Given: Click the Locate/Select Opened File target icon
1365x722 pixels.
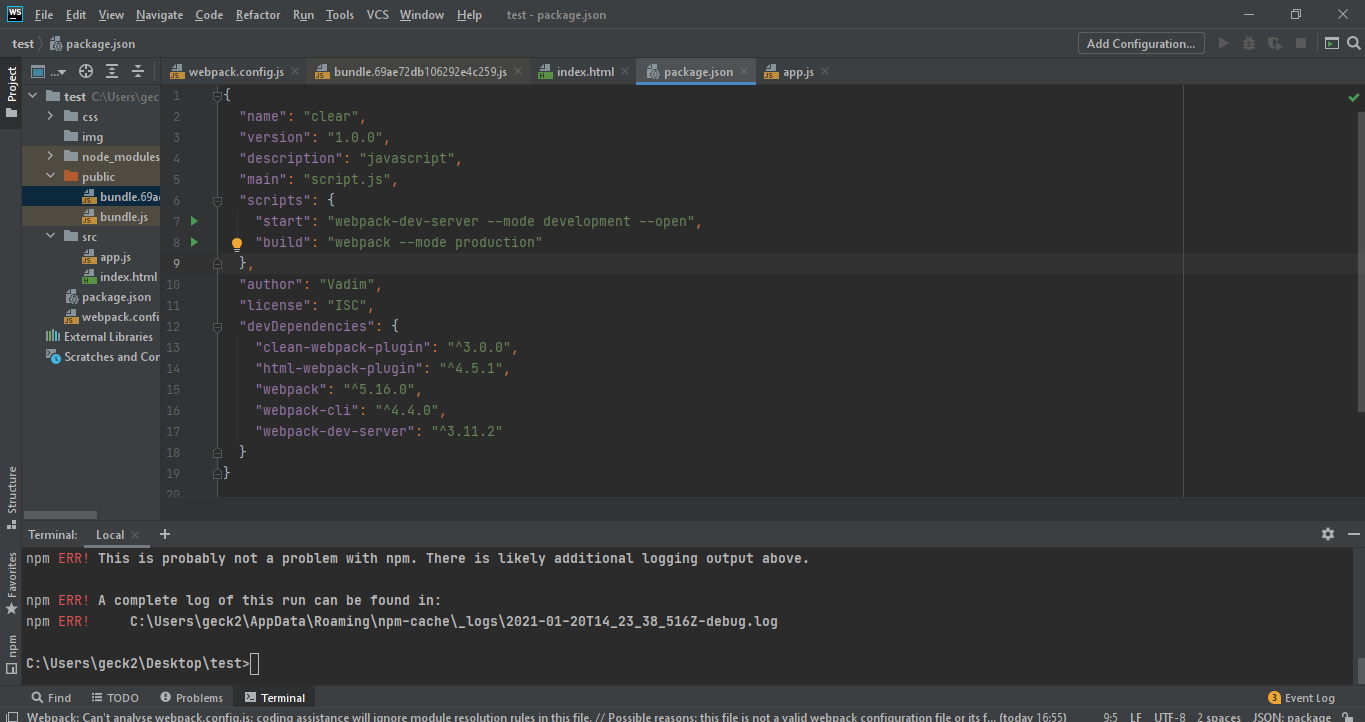Looking at the screenshot, I should click(86, 71).
